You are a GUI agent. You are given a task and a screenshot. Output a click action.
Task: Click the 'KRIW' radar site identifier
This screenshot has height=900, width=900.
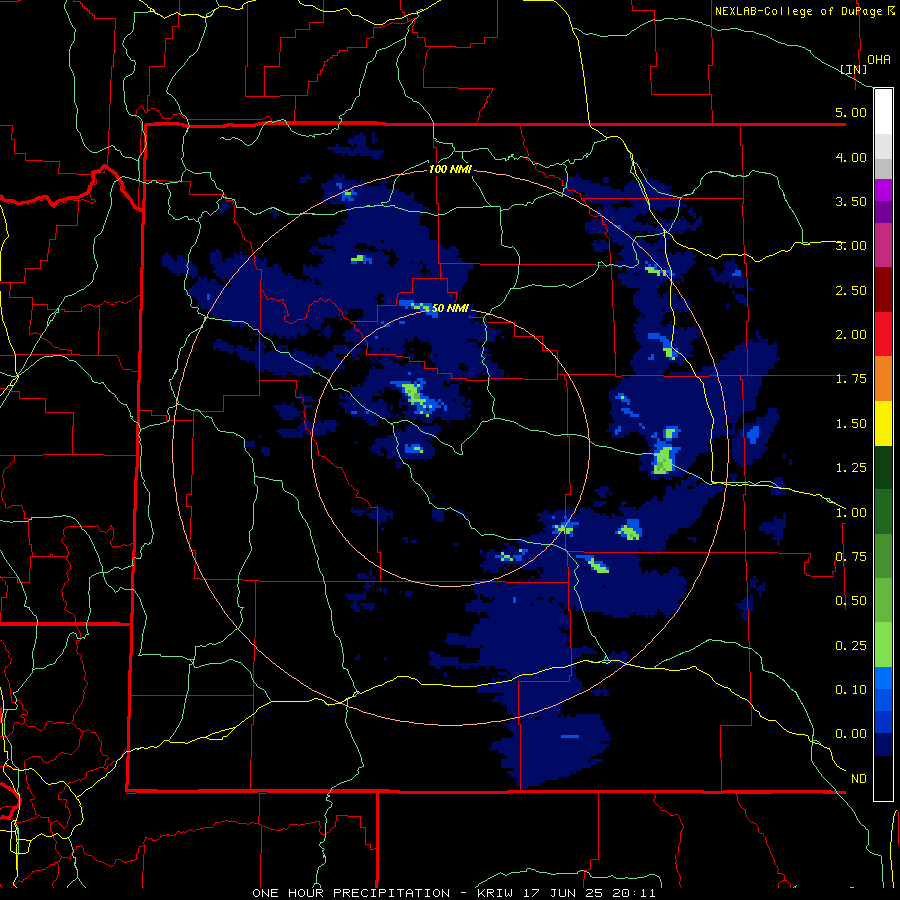[494, 893]
